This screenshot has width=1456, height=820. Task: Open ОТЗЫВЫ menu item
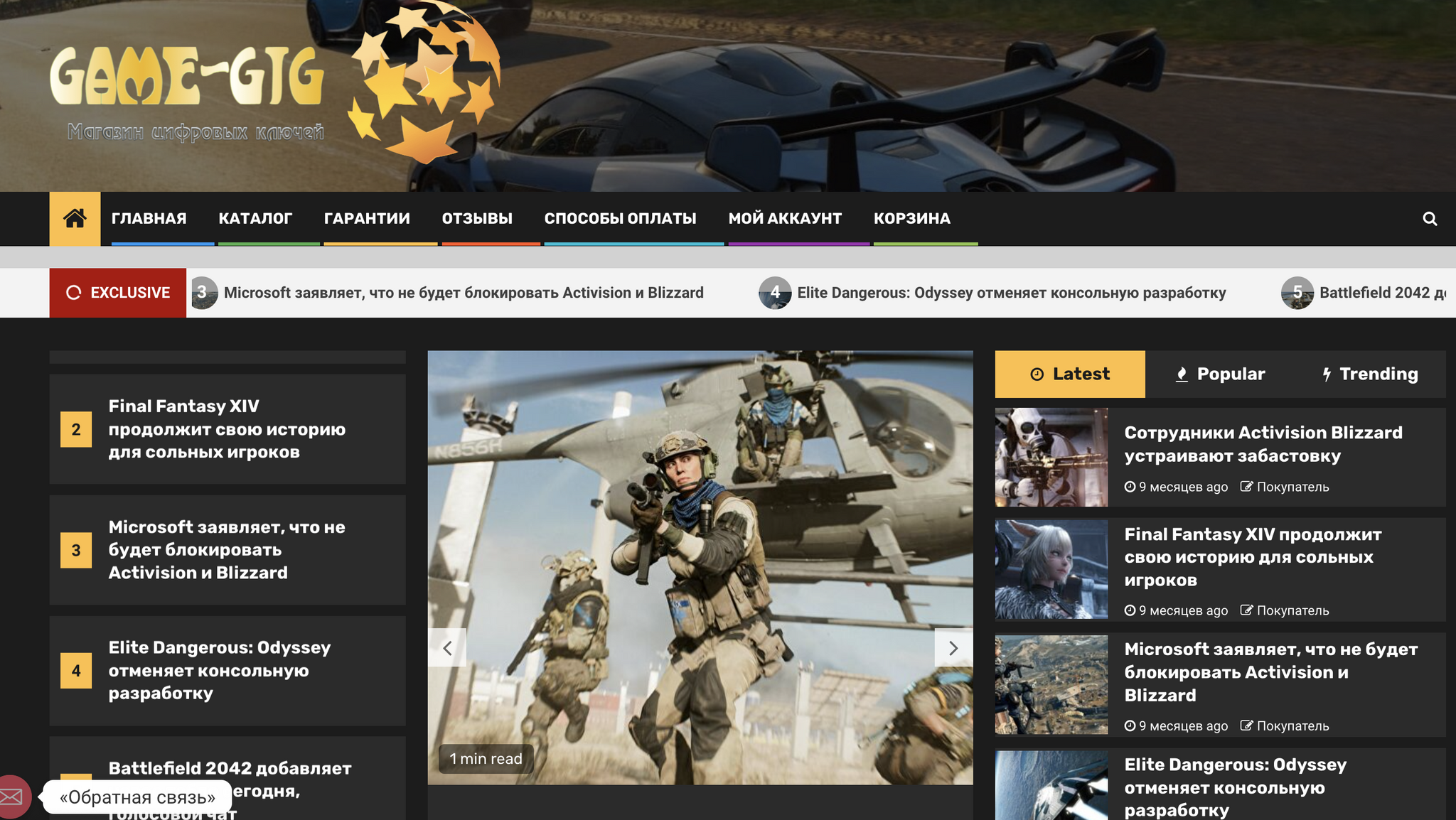[477, 218]
